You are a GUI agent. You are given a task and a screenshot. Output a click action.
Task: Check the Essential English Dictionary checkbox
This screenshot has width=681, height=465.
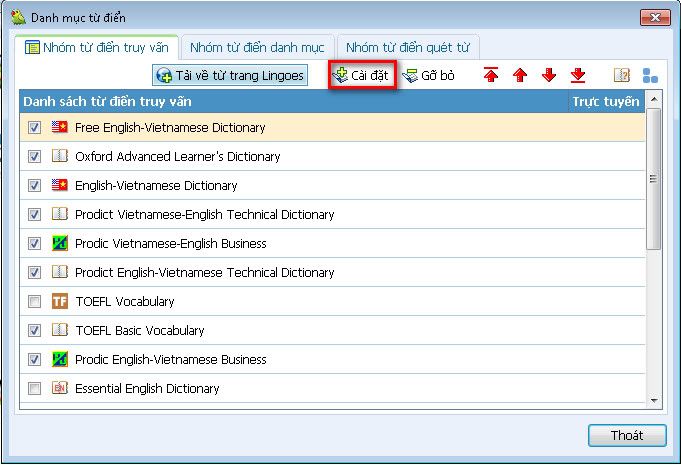tap(35, 388)
